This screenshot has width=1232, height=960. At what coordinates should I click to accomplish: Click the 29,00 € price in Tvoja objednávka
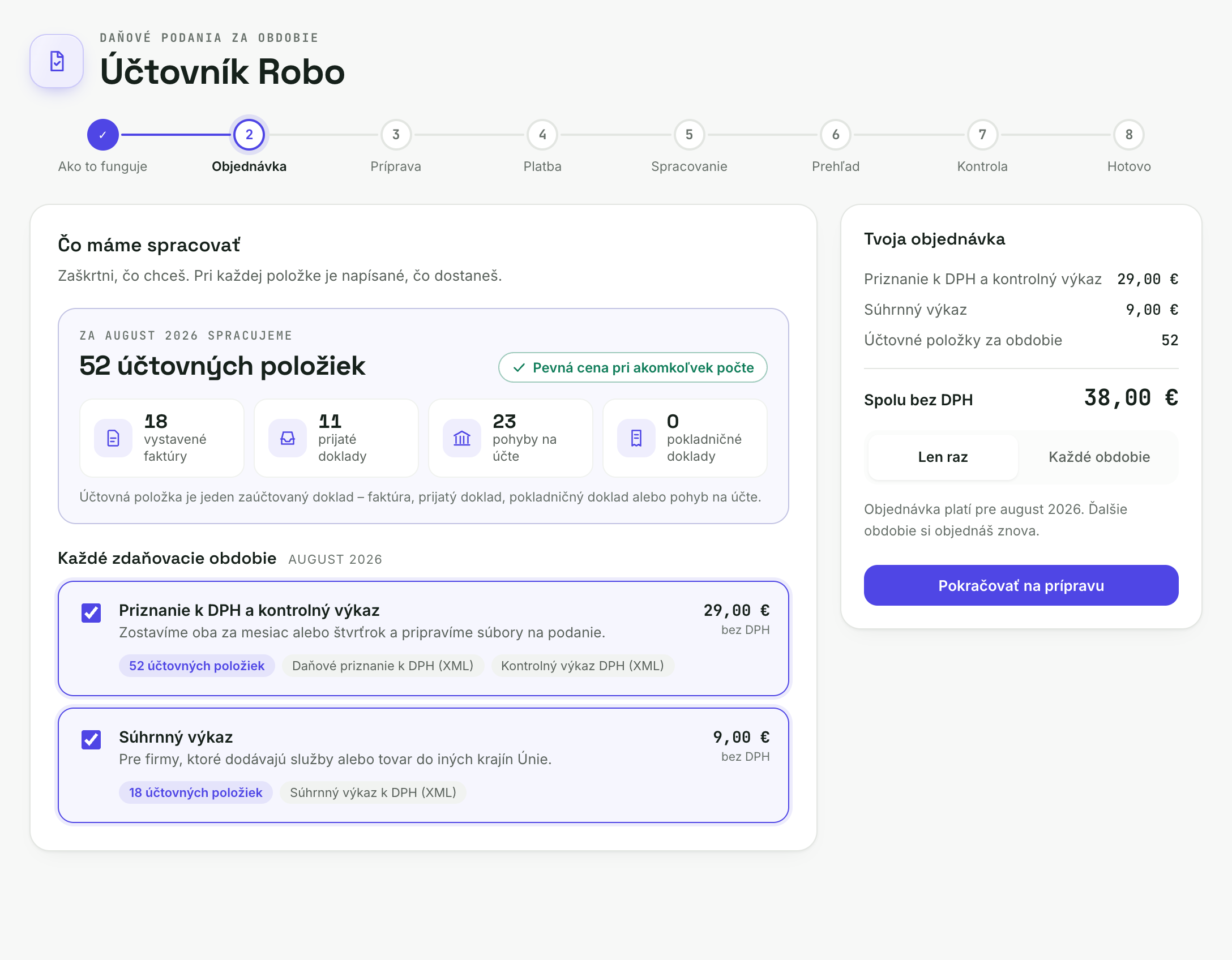tap(1148, 279)
